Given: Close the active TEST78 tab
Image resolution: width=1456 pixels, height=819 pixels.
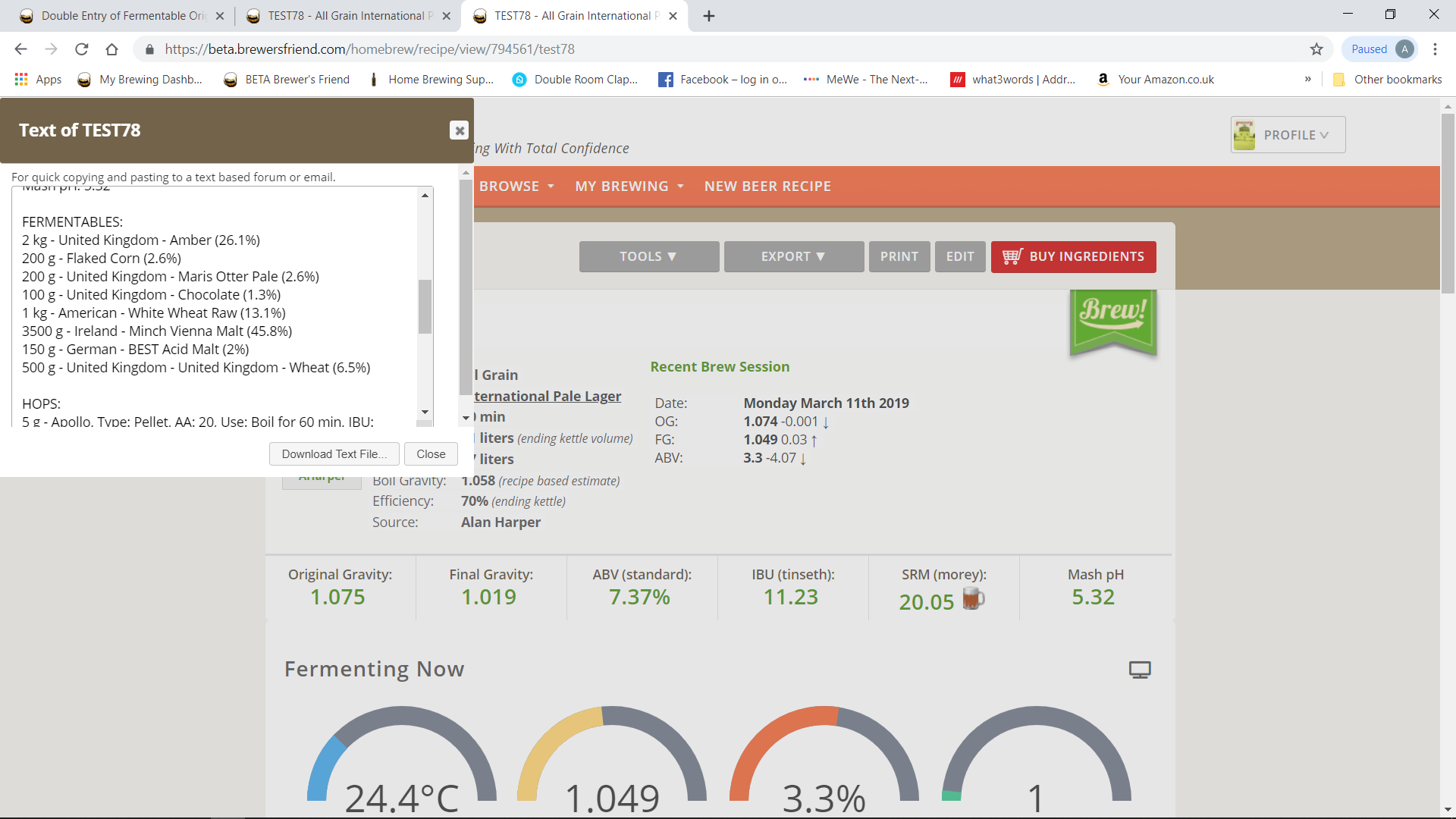Looking at the screenshot, I should (x=673, y=16).
